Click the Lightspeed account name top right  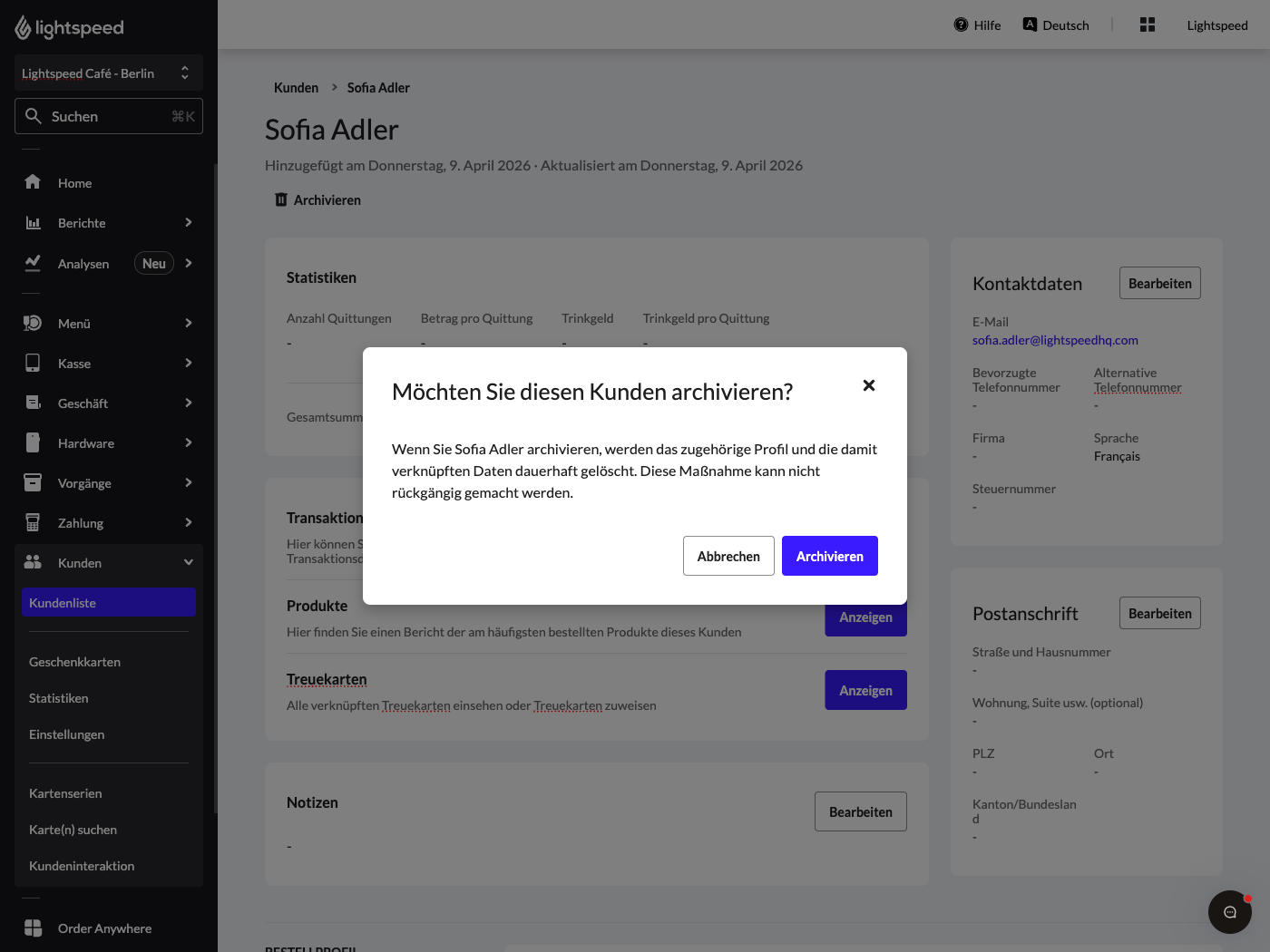[x=1217, y=25]
